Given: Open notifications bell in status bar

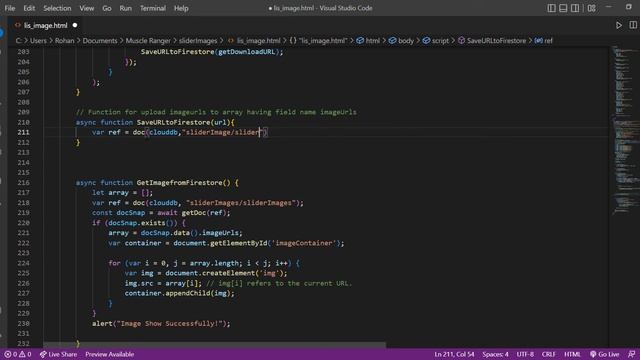Looking at the screenshot, I should [x=631, y=354].
